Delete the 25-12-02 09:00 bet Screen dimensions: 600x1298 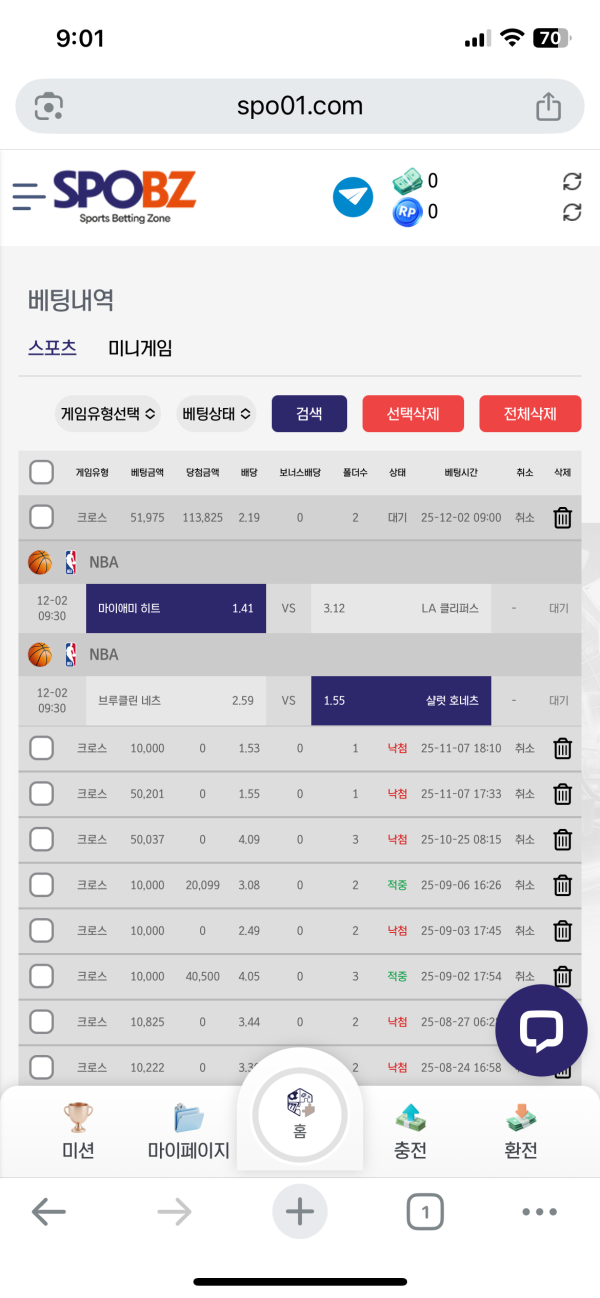[563, 517]
